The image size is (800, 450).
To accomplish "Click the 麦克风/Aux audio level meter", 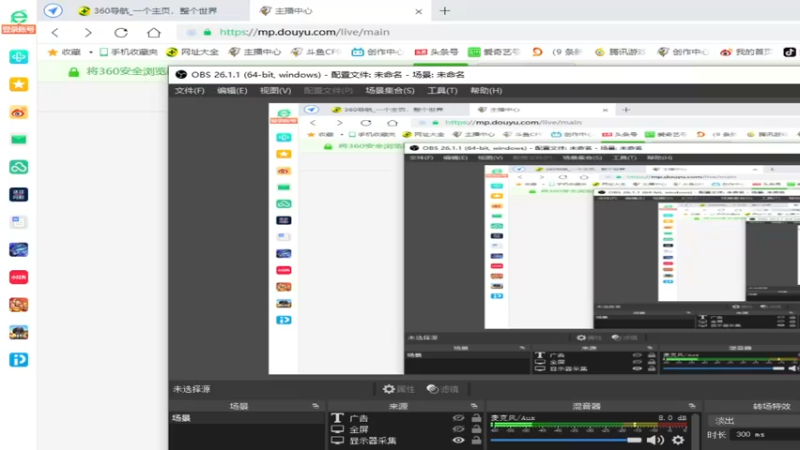I will [588, 426].
